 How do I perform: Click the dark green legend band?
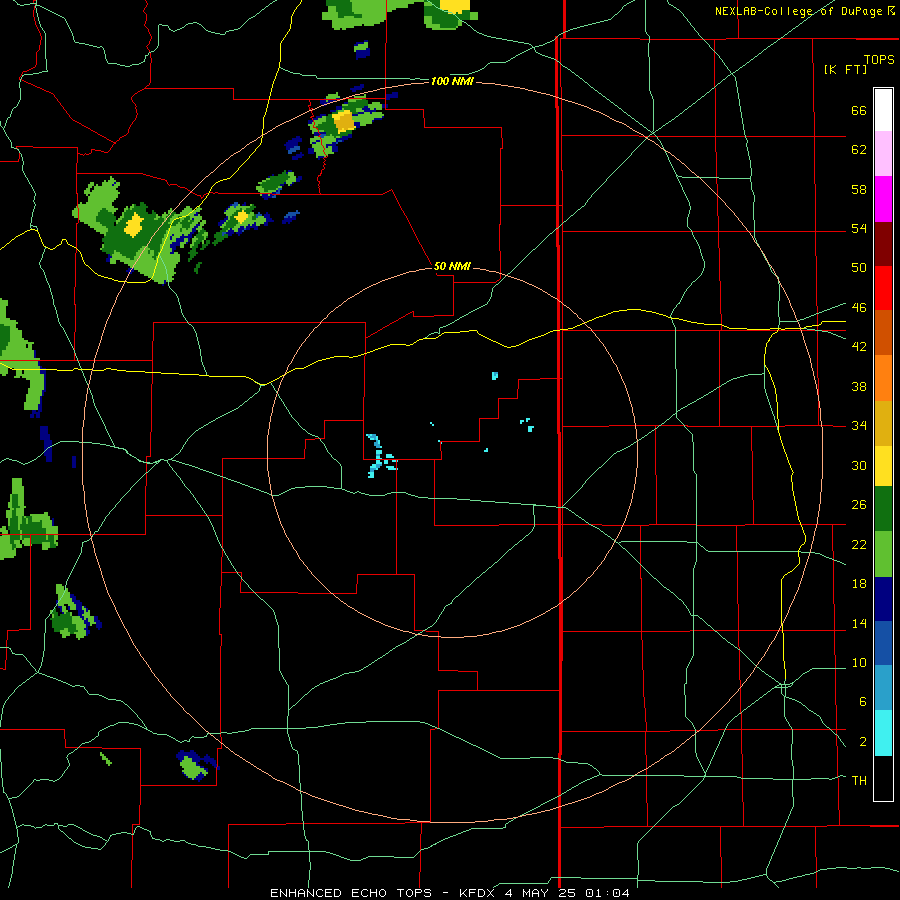tap(883, 509)
